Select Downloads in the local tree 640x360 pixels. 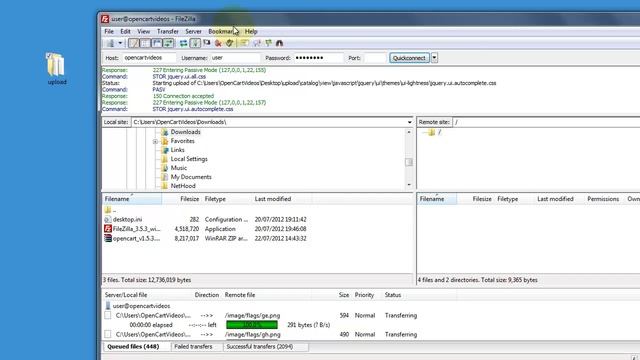185,132
